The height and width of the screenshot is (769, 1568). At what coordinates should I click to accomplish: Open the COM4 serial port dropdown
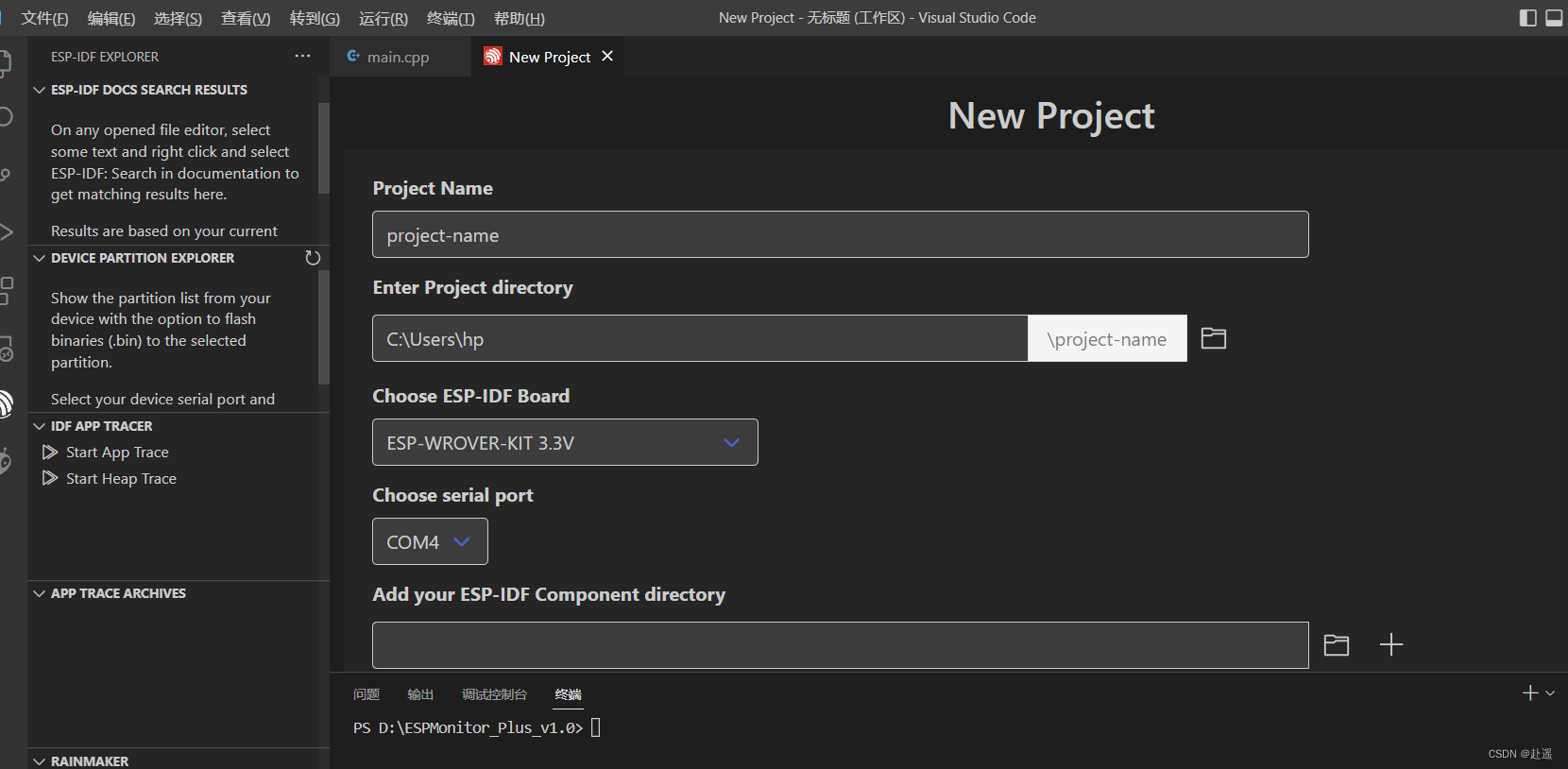[430, 541]
